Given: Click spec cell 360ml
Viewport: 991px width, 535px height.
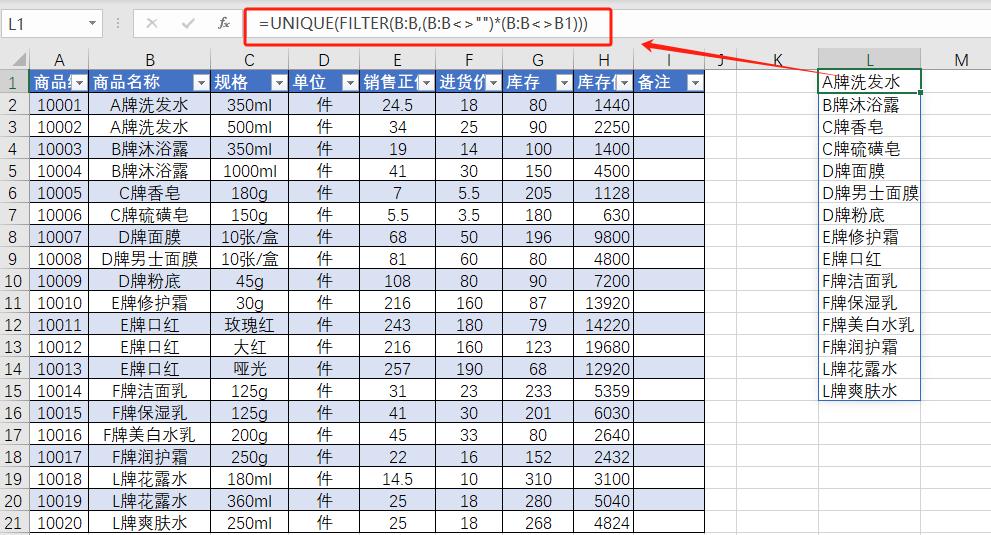Looking at the screenshot, I should [249, 501].
